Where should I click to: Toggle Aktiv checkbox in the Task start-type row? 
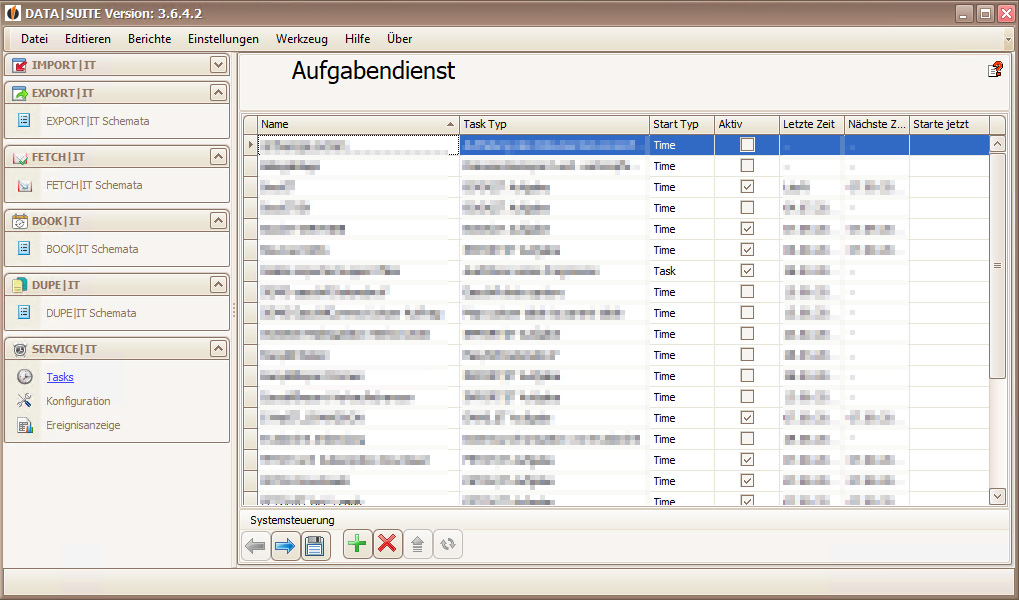[747, 270]
